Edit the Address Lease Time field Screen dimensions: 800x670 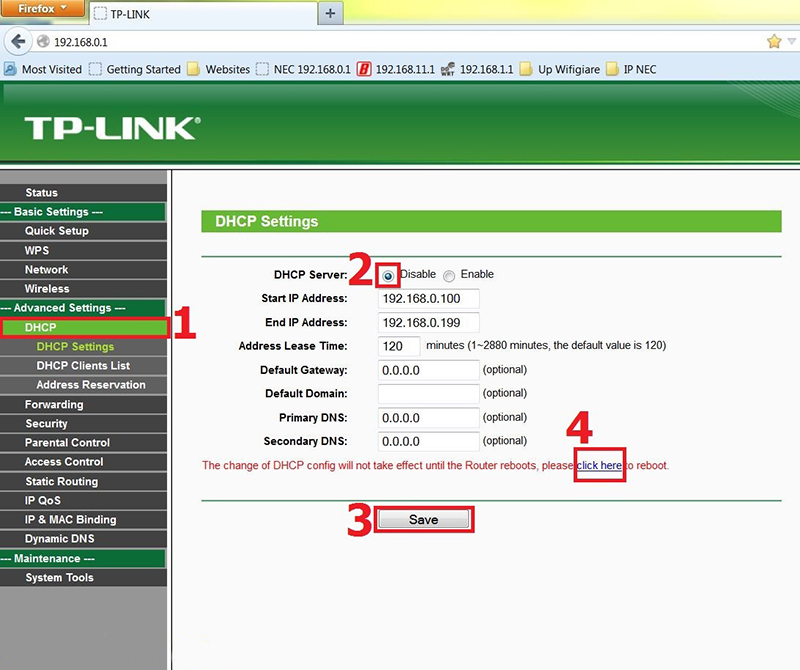(x=399, y=346)
